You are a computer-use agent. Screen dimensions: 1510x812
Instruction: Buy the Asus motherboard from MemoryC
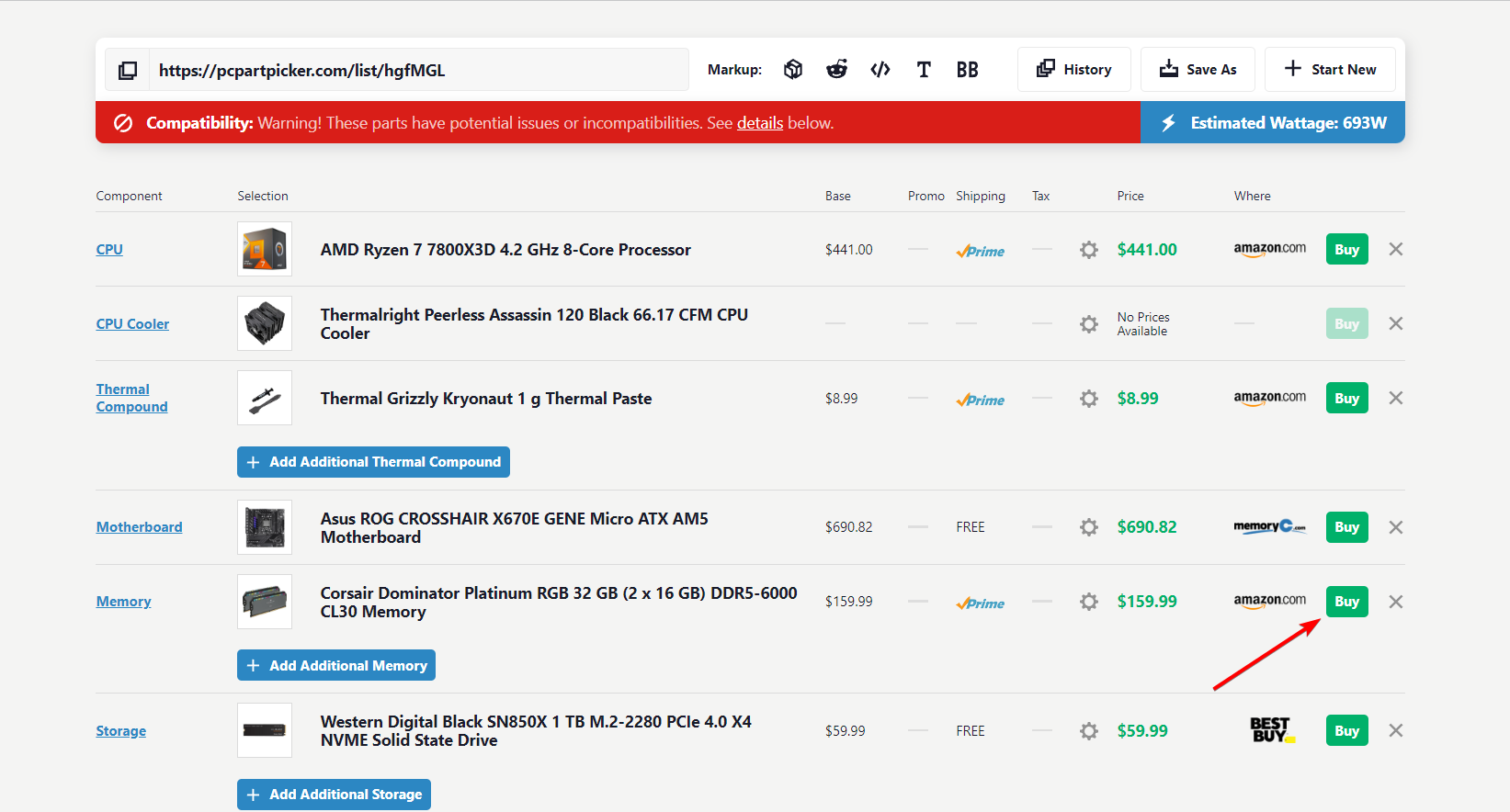(x=1347, y=527)
